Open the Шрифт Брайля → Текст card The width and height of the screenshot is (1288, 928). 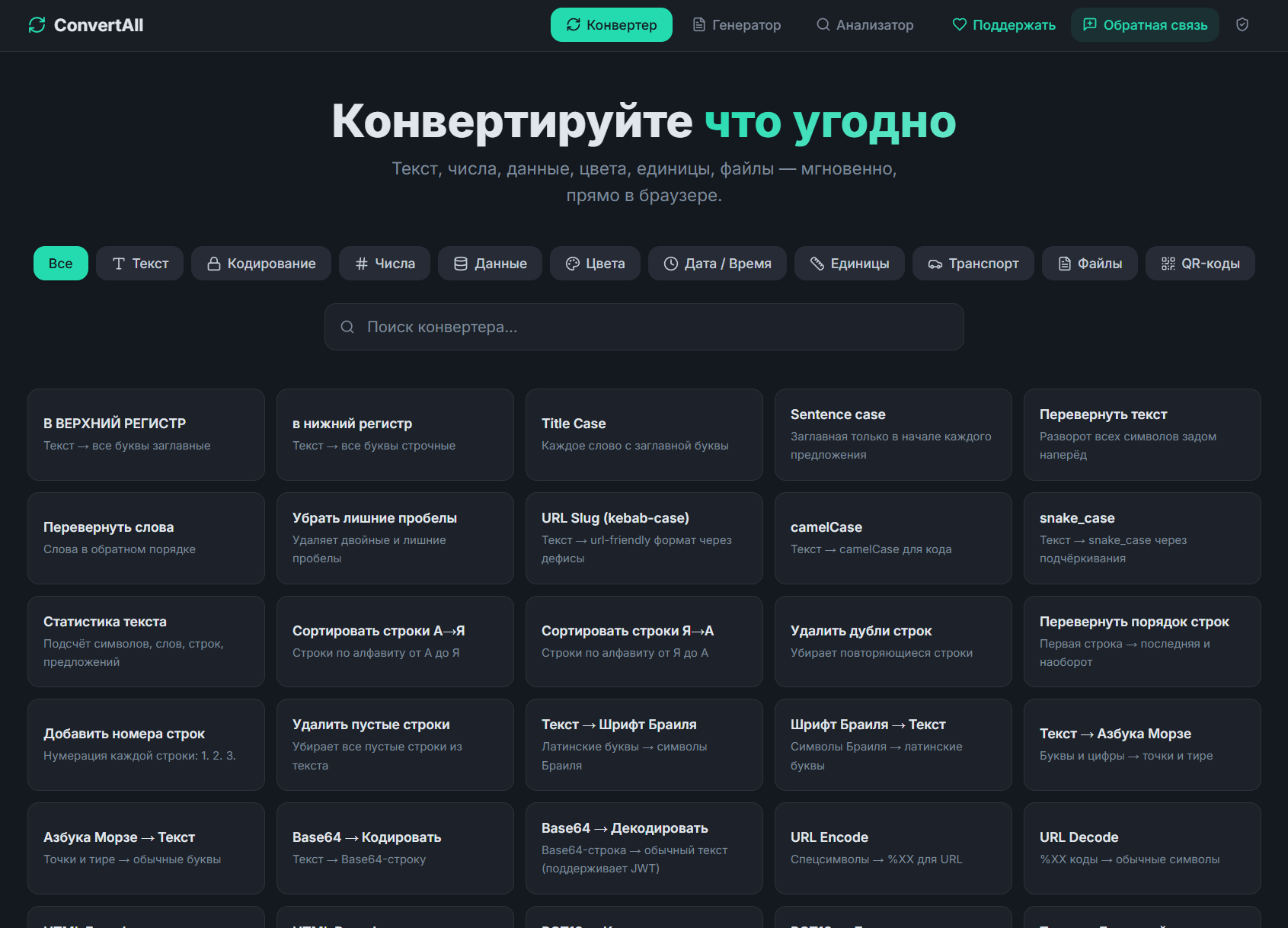click(x=893, y=744)
